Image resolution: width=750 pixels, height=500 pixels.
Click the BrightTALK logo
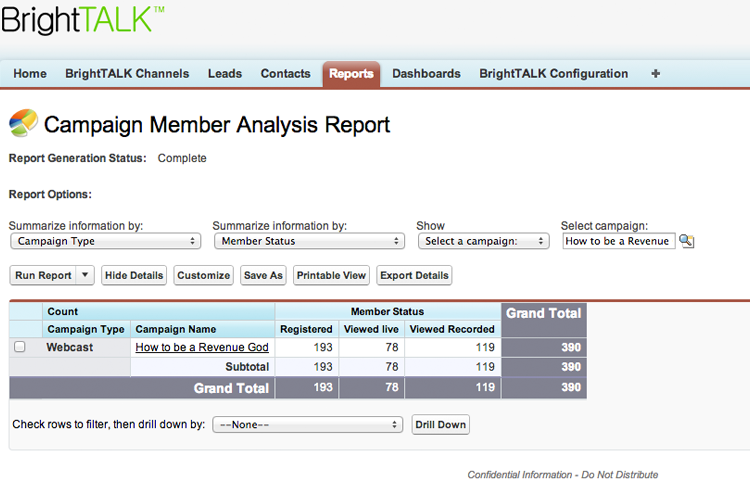coord(83,20)
